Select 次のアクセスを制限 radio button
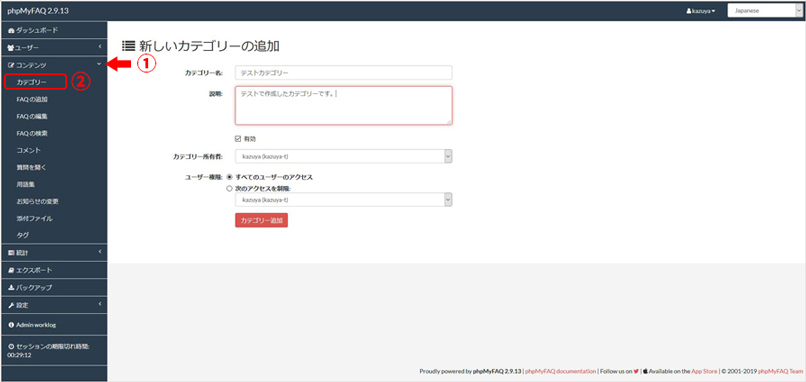Image resolution: width=806 pixels, height=382 pixels. 229,189
